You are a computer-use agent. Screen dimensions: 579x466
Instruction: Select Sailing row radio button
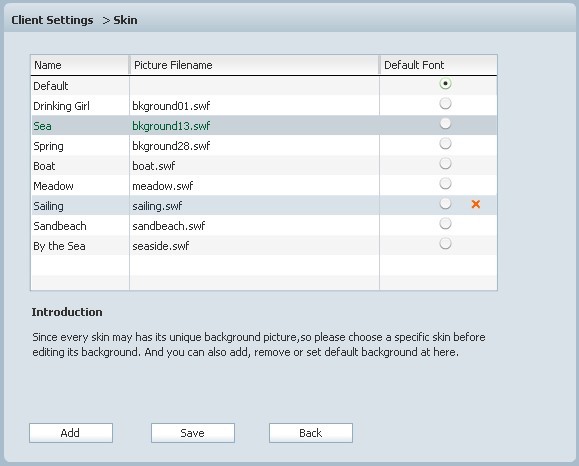point(445,203)
